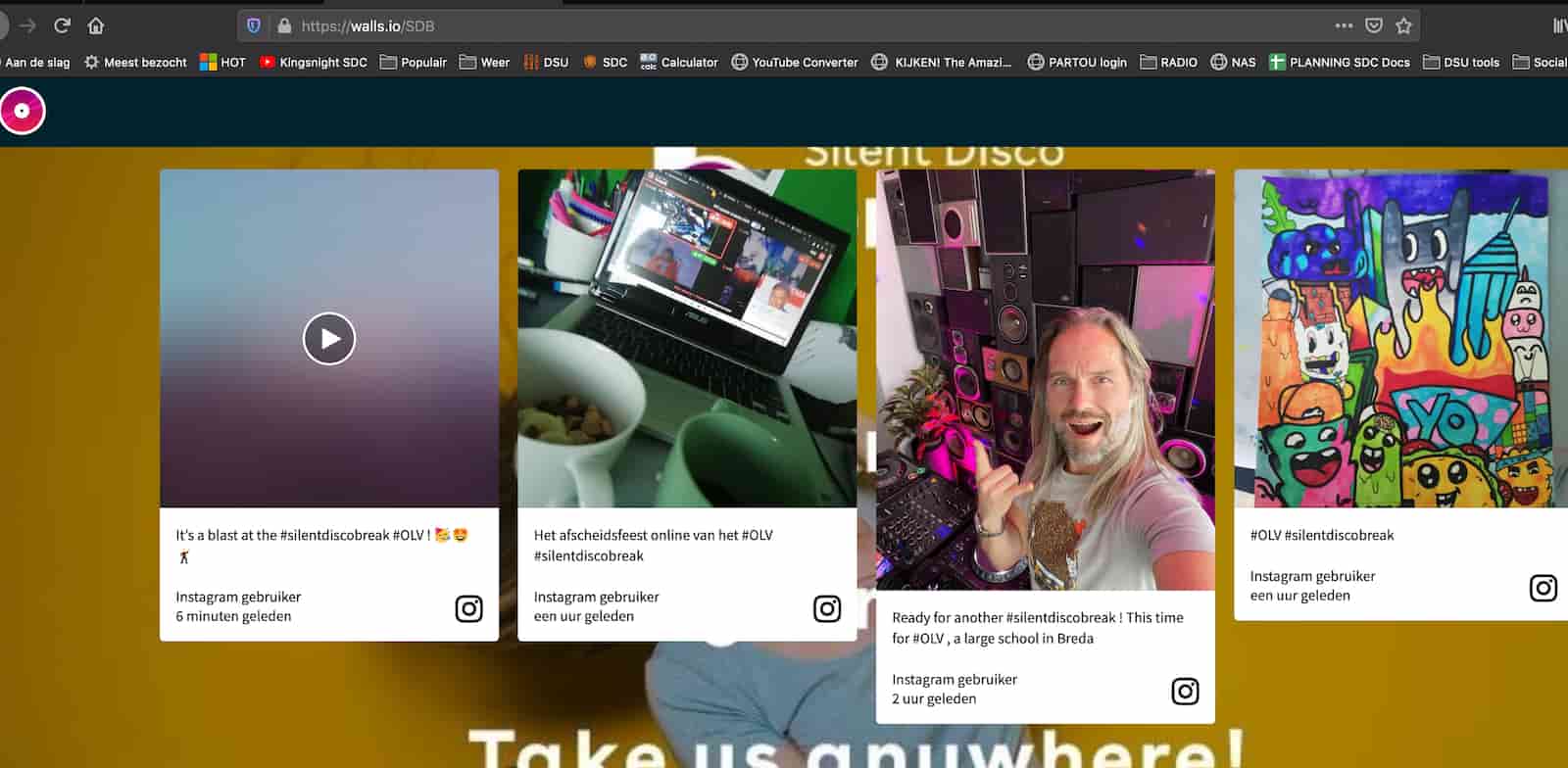Open the selfie photo with speakers wall

click(x=1045, y=380)
